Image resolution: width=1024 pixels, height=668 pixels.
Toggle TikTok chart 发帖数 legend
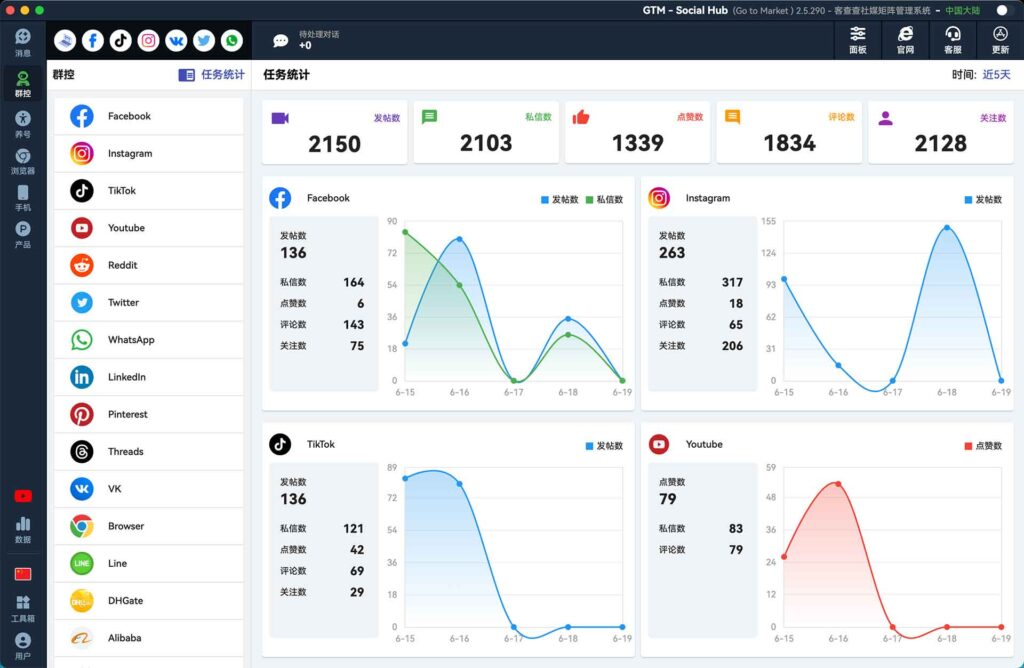point(604,445)
